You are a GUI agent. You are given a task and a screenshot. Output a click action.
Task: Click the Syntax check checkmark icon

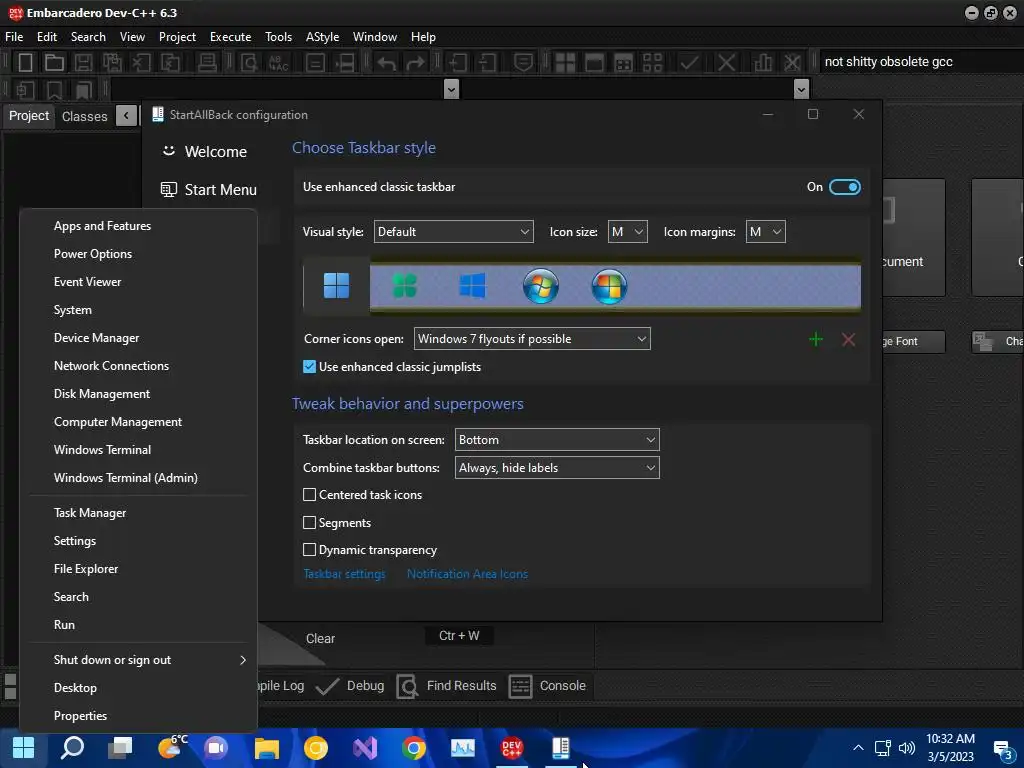688,62
